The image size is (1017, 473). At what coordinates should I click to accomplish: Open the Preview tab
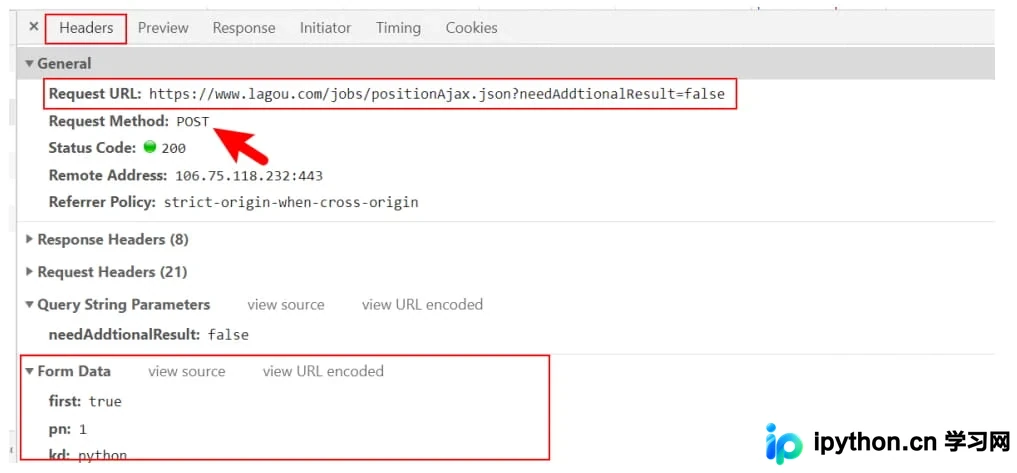point(163,29)
